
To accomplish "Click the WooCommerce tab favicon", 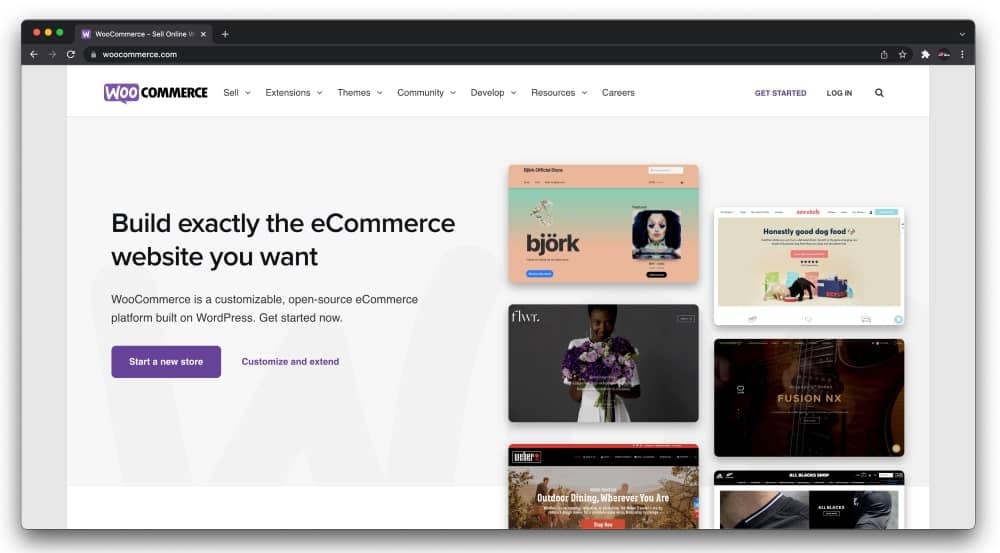I will [x=86, y=34].
